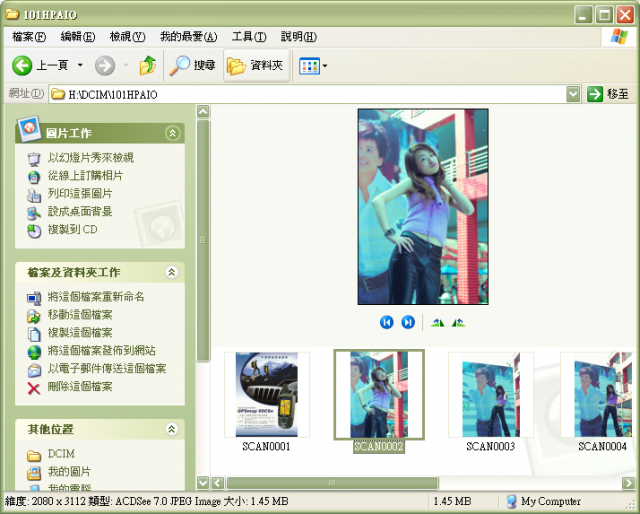Image resolution: width=640 pixels, height=514 pixels.
Task: Click the green Up folder icon
Action: [147, 65]
